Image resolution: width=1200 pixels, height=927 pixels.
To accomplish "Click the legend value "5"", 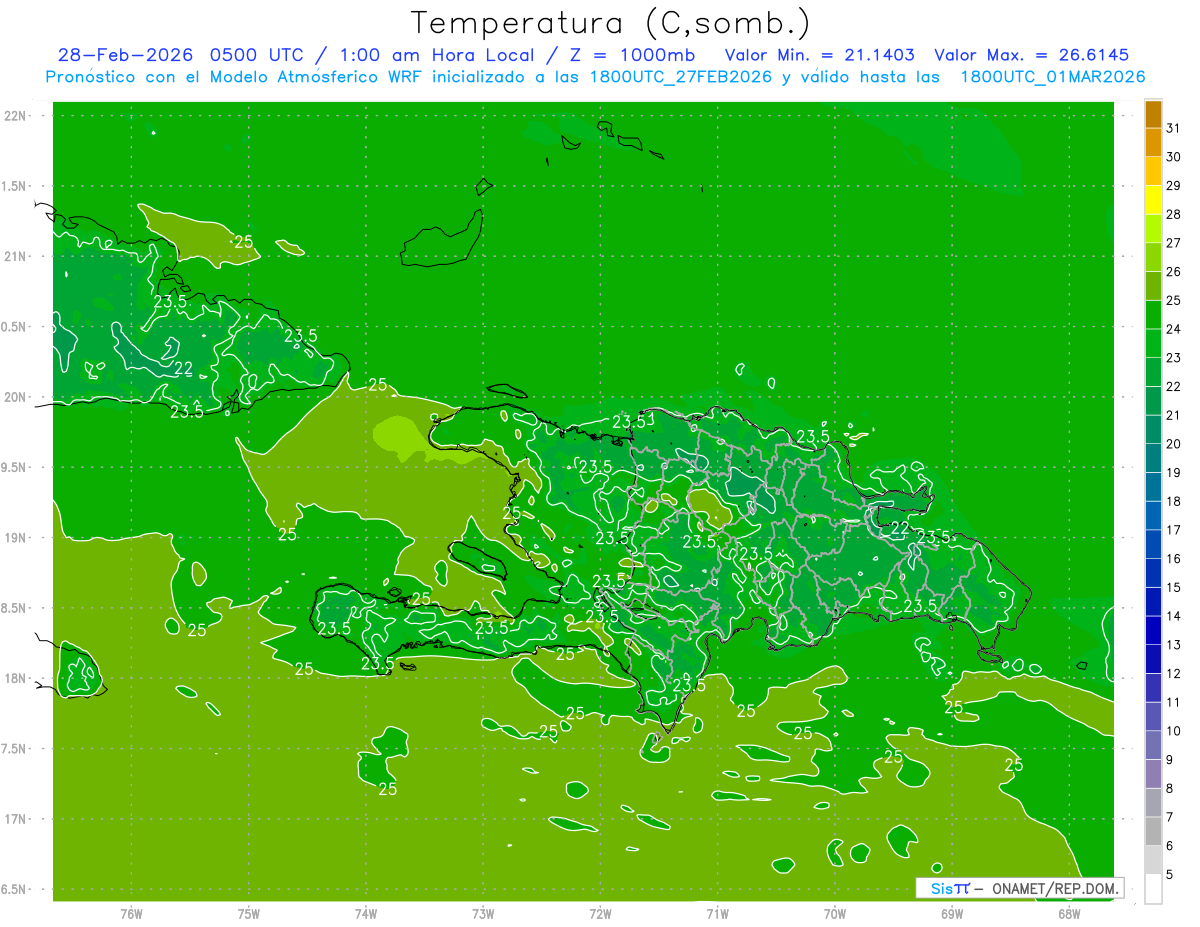I will point(1169,874).
